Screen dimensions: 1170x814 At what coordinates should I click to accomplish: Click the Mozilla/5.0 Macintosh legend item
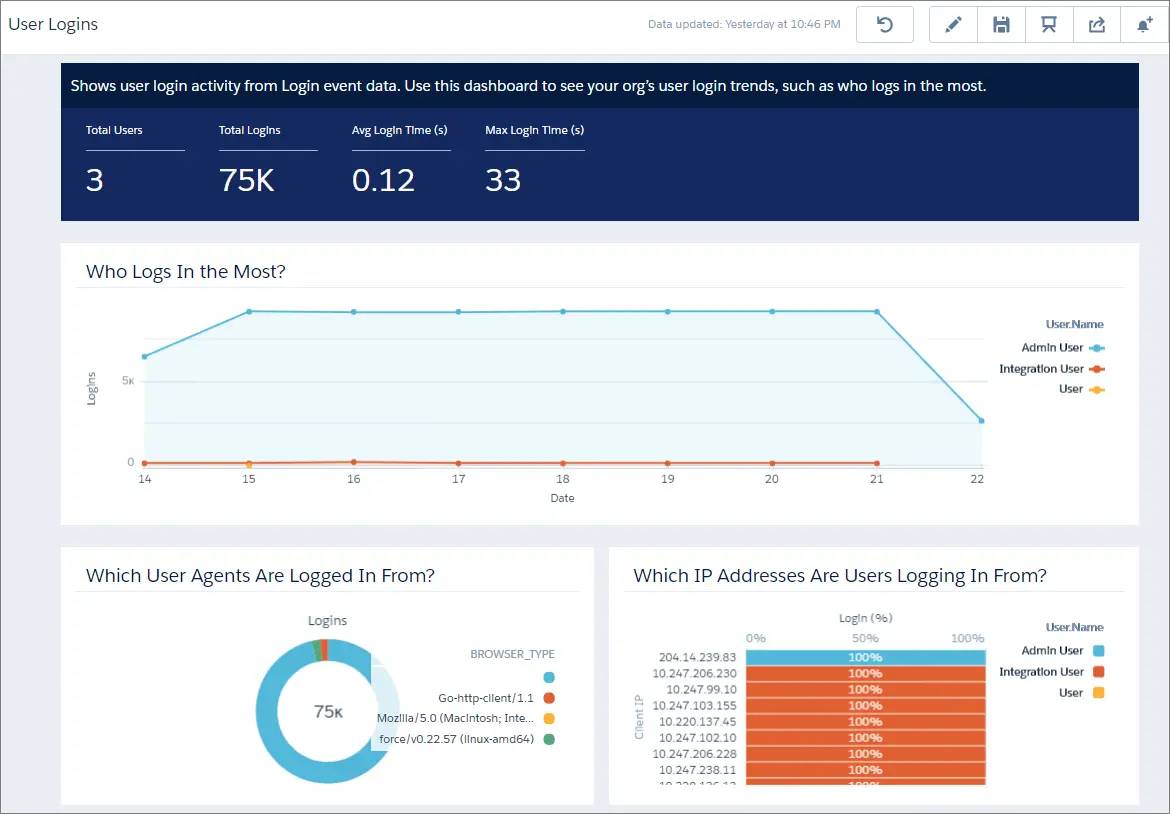click(466, 718)
